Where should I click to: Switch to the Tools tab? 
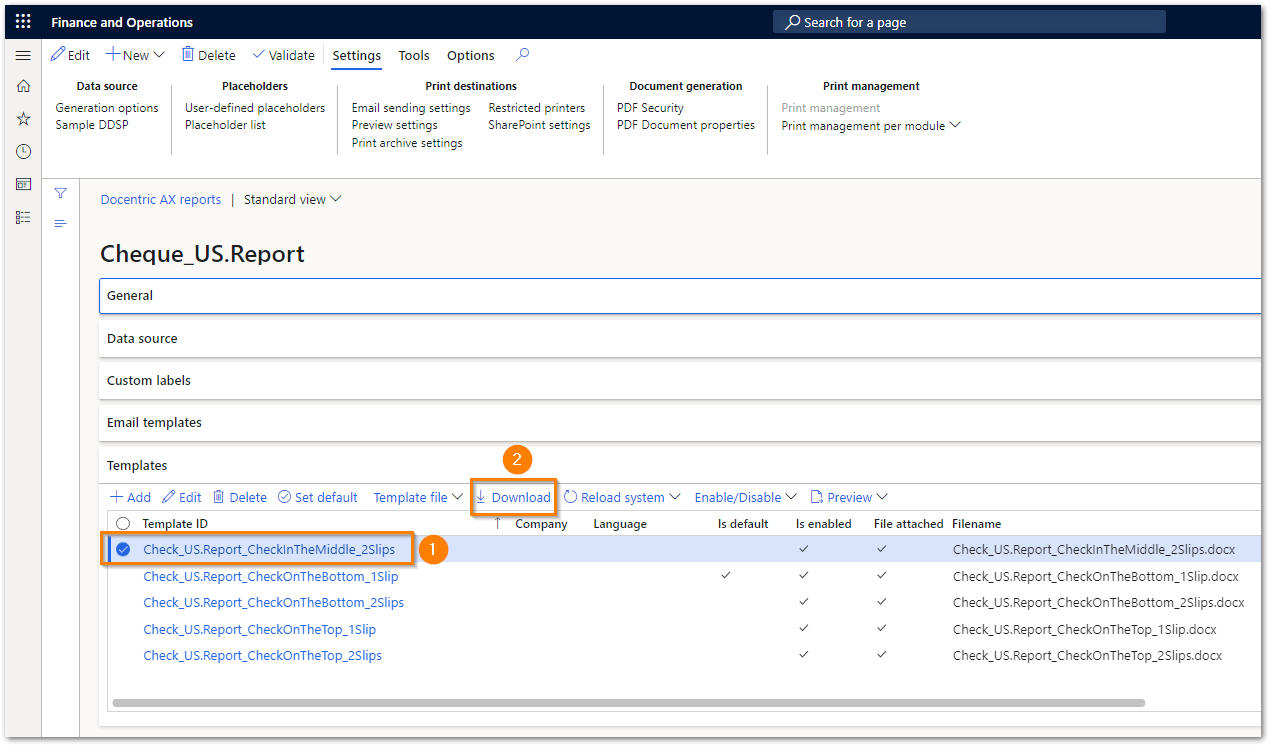[414, 56]
